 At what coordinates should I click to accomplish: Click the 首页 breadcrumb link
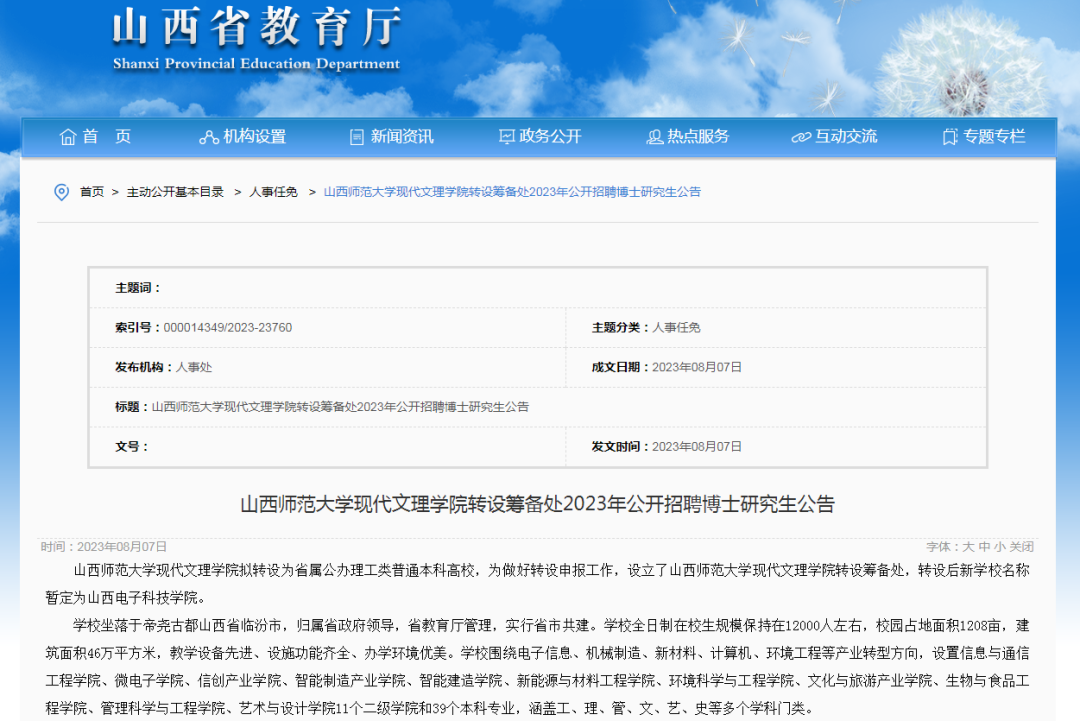[92, 192]
